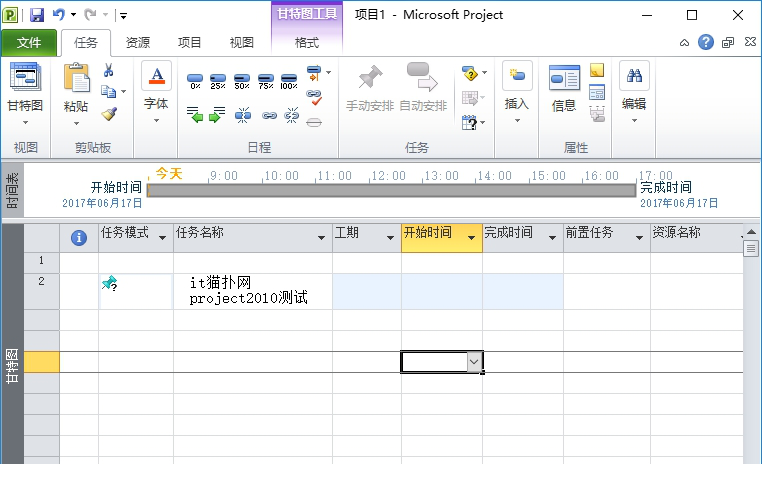
Task: Open Customize Quick Access Toolbar dropdown
Action: 123,16
